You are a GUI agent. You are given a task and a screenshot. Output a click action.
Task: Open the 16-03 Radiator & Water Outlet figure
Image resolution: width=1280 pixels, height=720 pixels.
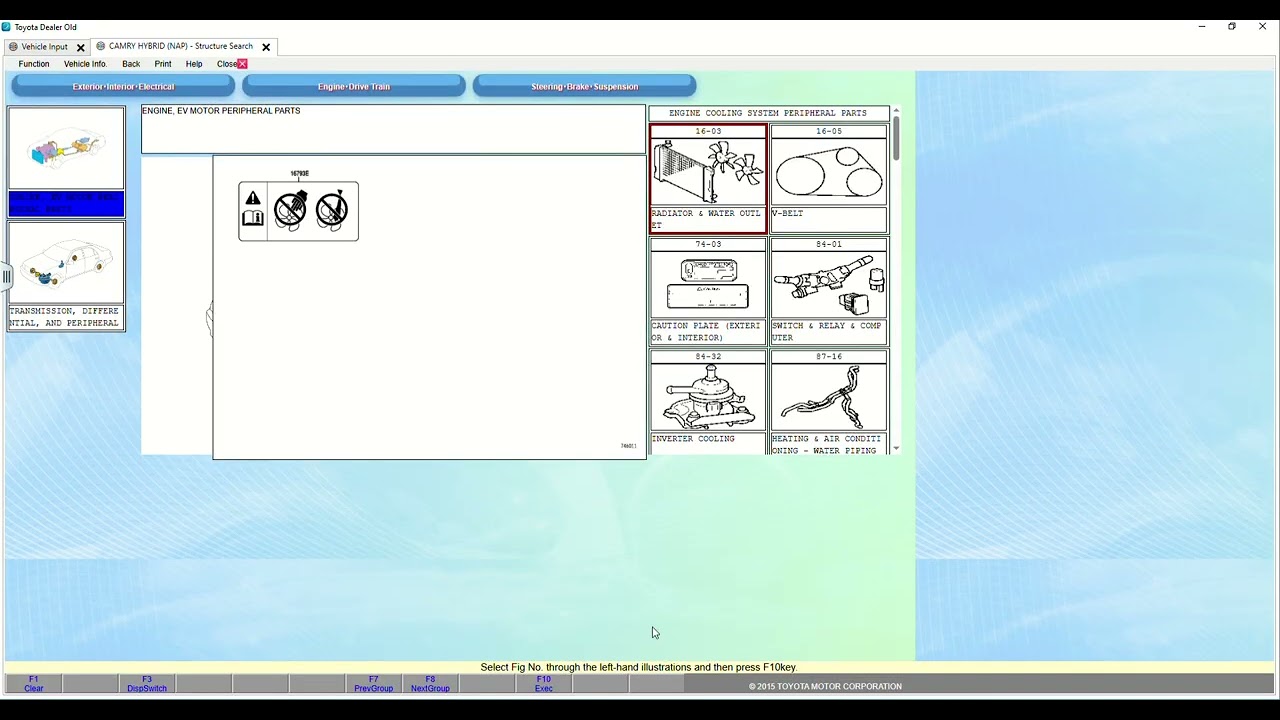(x=708, y=179)
